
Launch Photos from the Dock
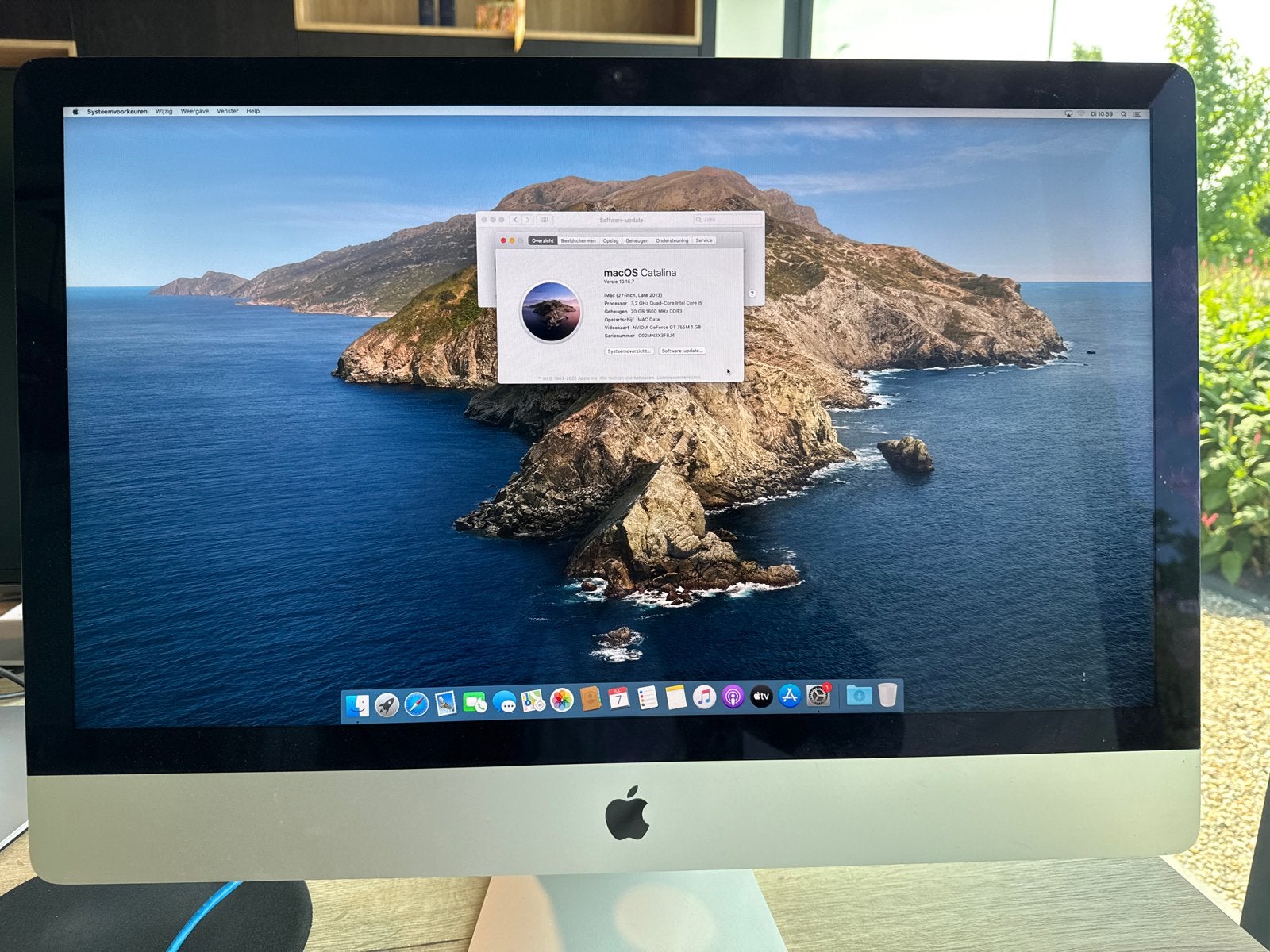(x=562, y=700)
